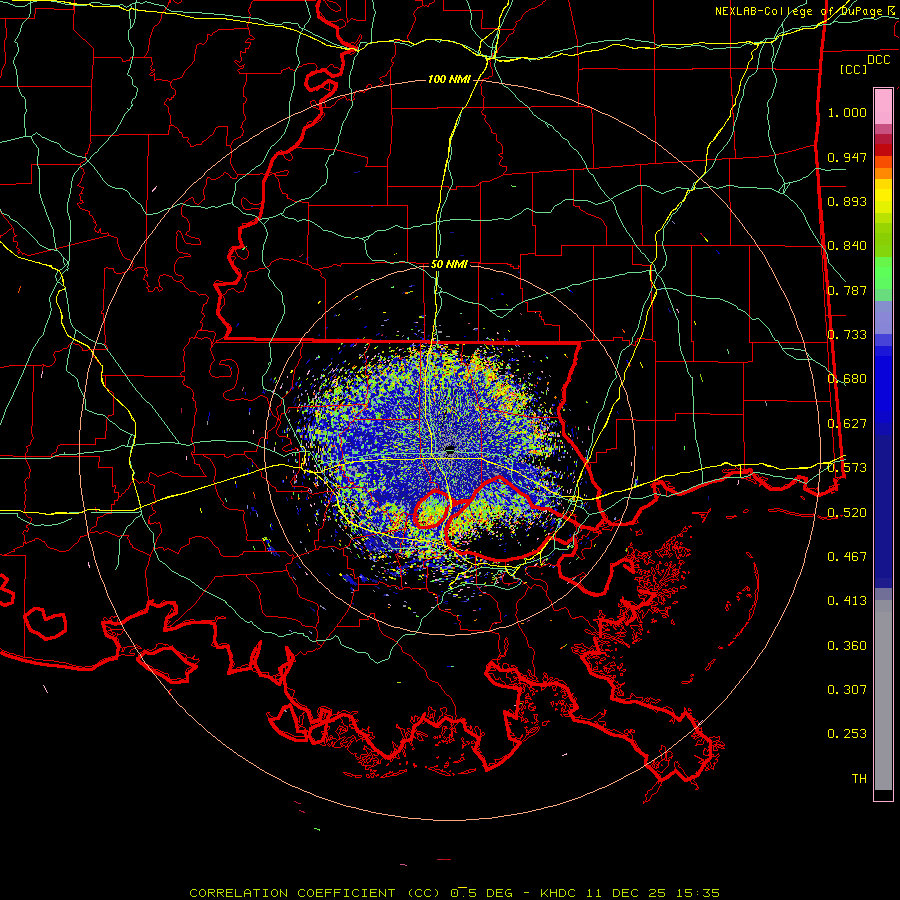Click the 15:35 timestamp
This screenshot has width=900, height=900.
[697, 893]
